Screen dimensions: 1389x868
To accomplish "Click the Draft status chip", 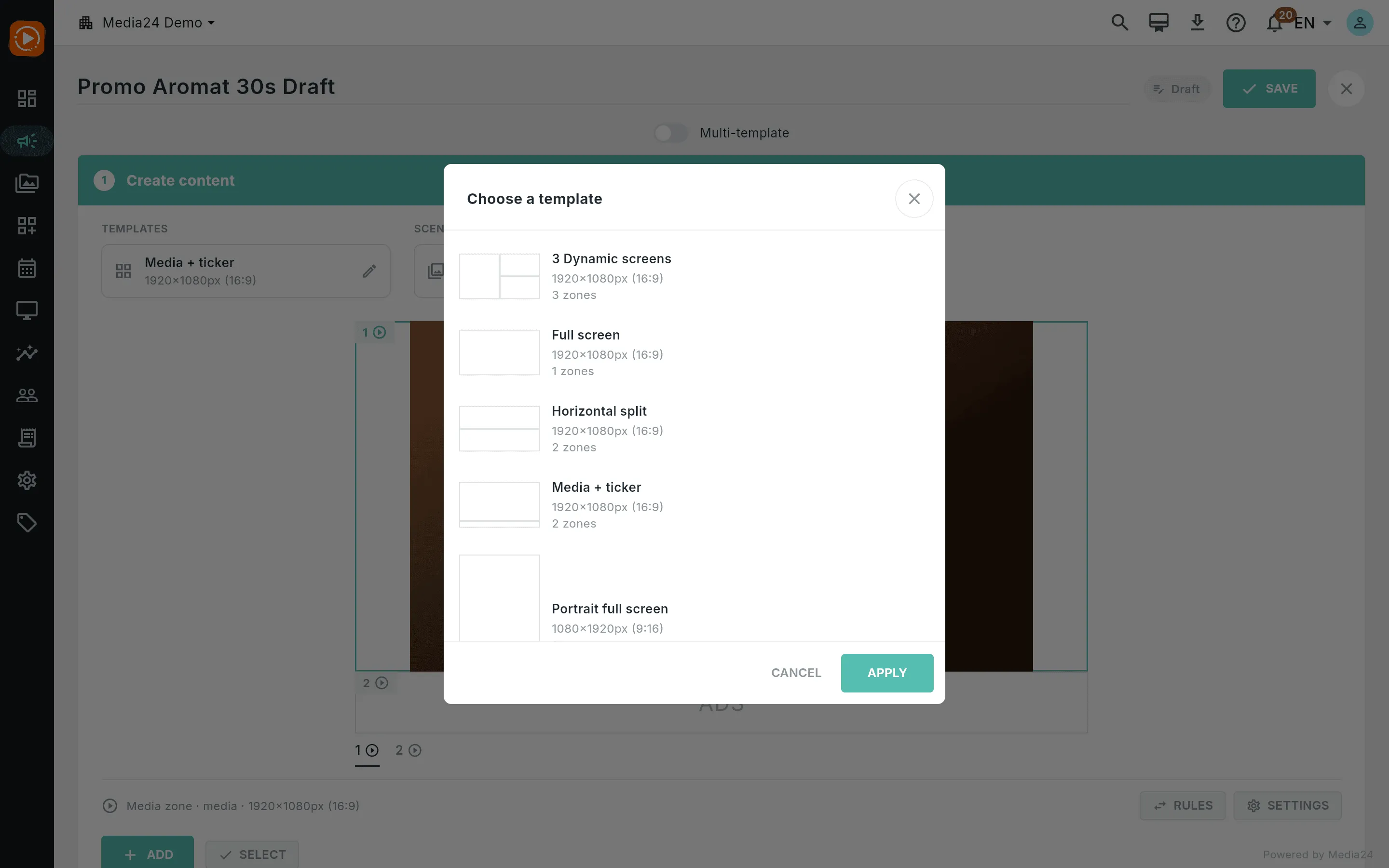I will coord(1177,89).
